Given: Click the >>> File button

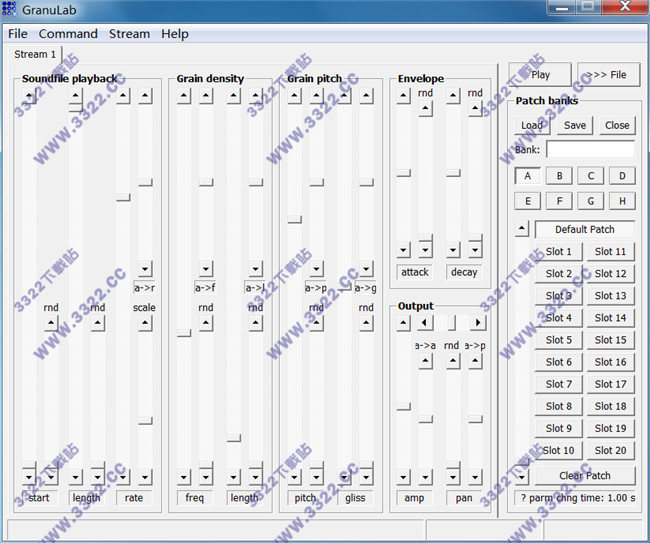Looking at the screenshot, I should [x=609, y=75].
